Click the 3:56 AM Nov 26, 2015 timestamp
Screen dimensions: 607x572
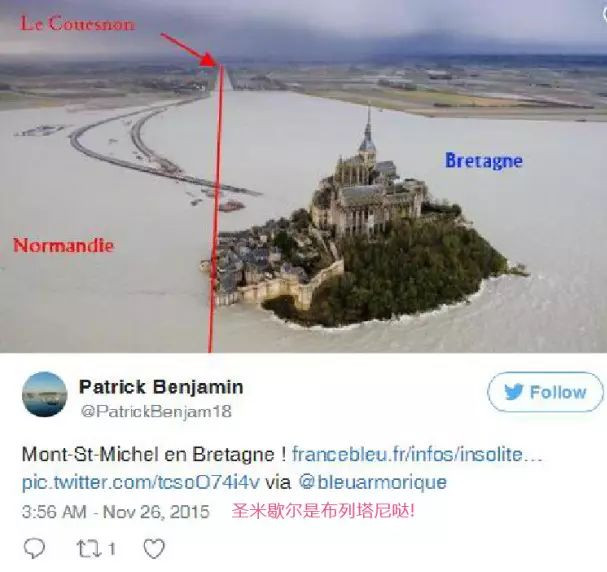click(116, 512)
